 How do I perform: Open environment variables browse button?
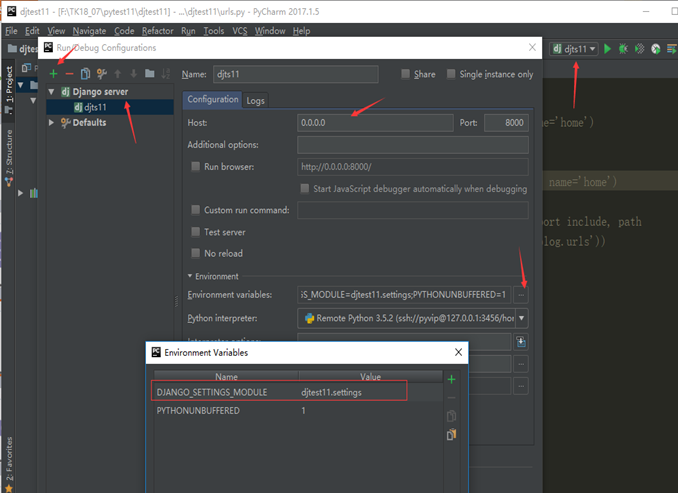(x=521, y=295)
